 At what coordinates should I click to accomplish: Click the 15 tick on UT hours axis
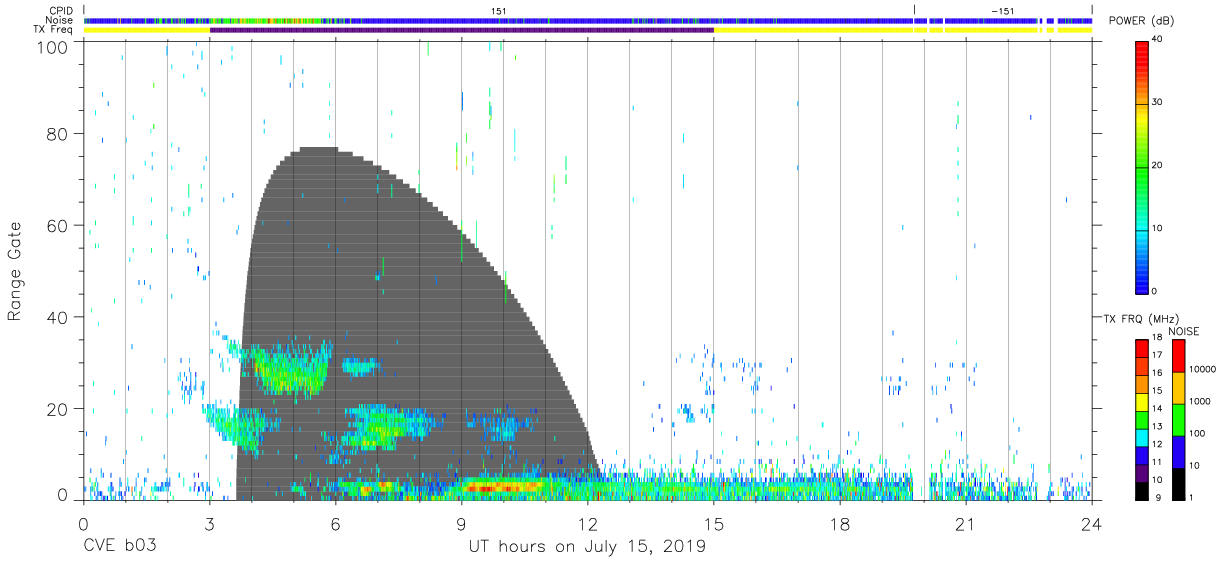point(714,523)
